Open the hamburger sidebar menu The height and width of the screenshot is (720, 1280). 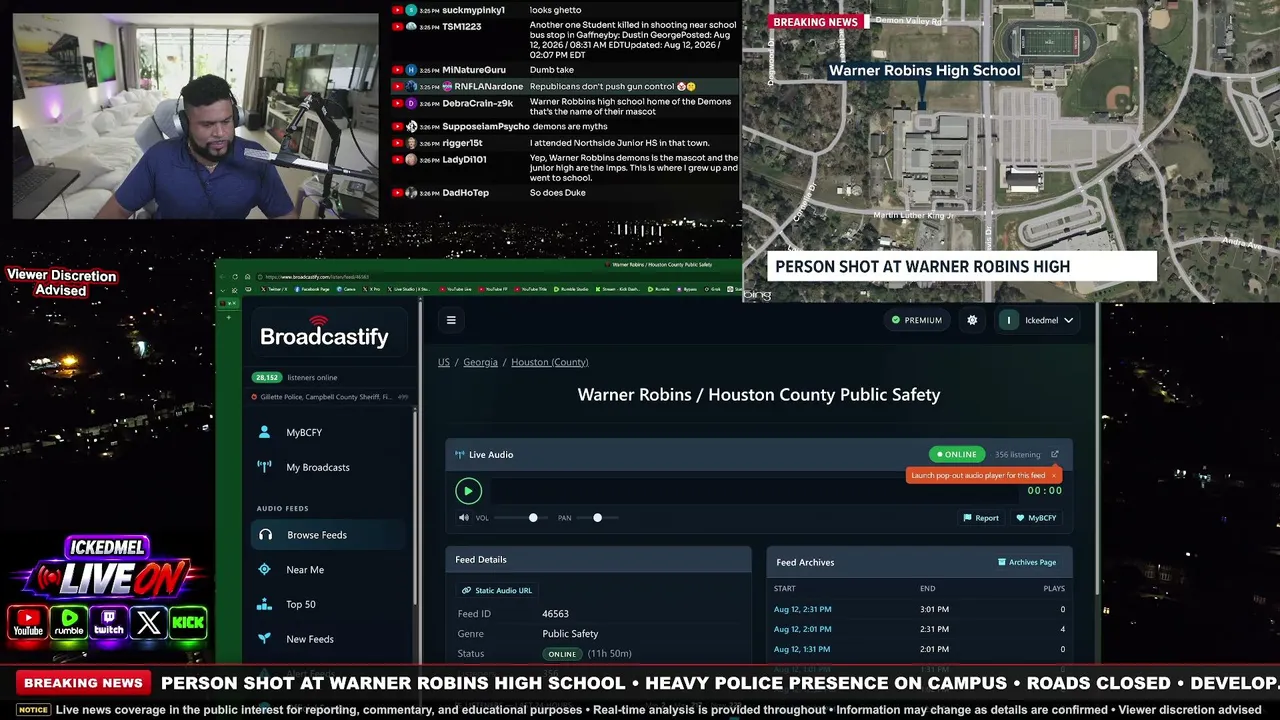451,320
